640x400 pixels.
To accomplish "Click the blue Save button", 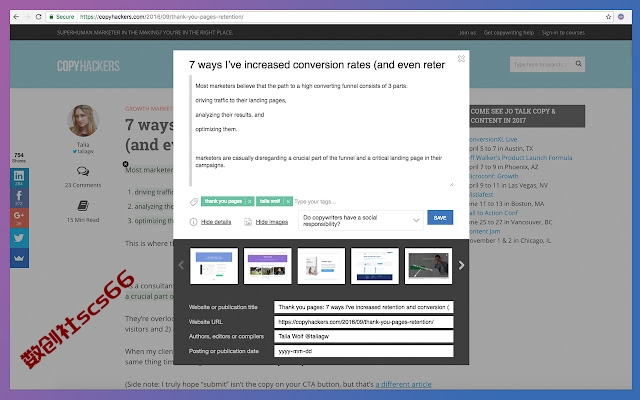I will [440, 218].
